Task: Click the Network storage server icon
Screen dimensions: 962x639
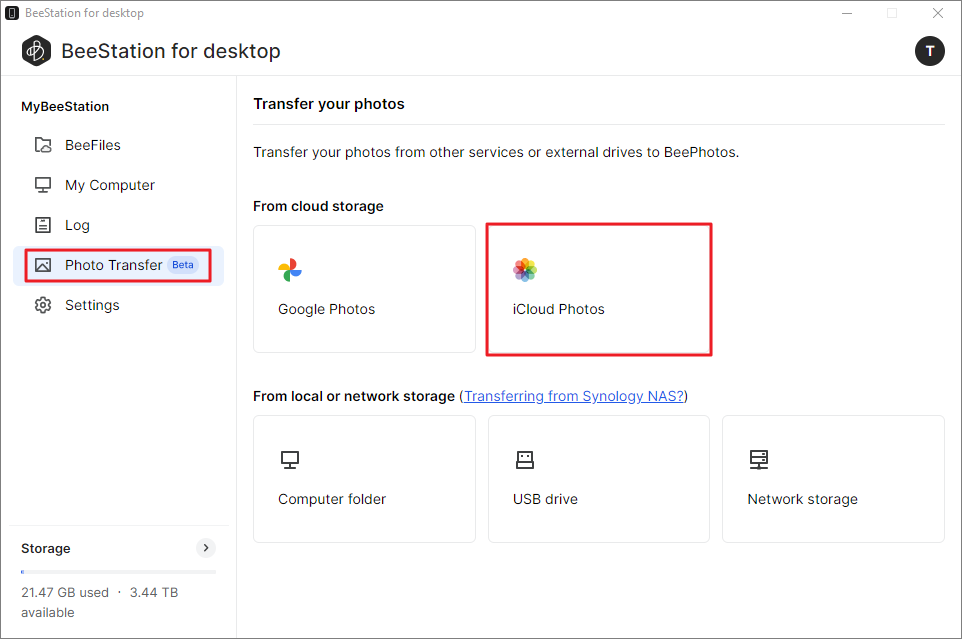Action: [x=759, y=459]
